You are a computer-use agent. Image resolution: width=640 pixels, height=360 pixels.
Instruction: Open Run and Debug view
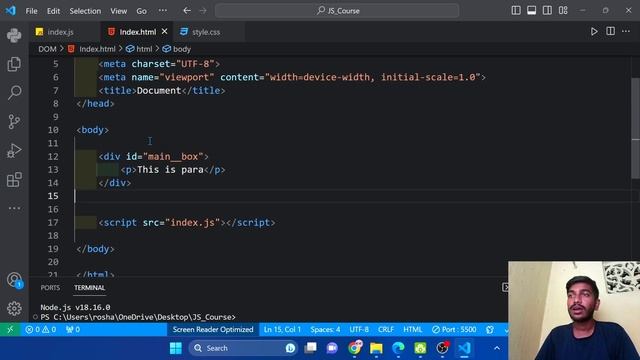pyautogui.click(x=14, y=151)
